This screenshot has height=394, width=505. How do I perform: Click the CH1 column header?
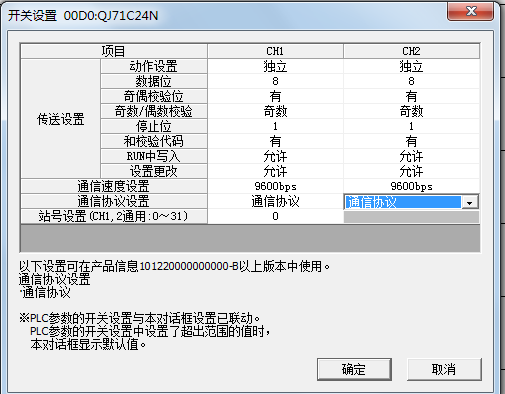click(x=275, y=51)
